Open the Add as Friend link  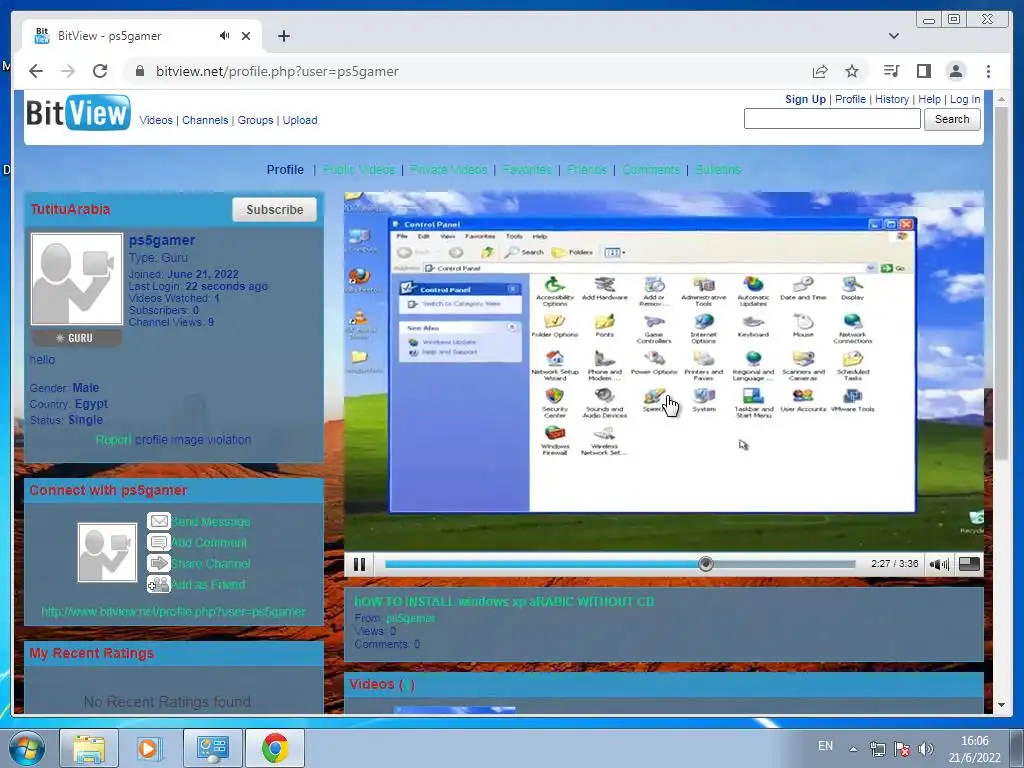(x=208, y=584)
